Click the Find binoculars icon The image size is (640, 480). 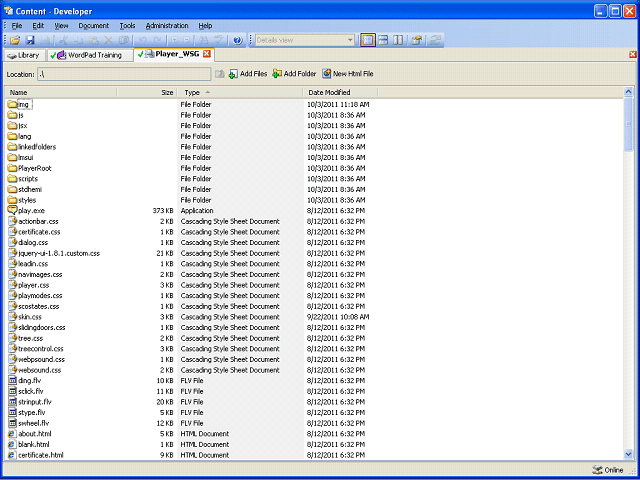click(x=202, y=40)
